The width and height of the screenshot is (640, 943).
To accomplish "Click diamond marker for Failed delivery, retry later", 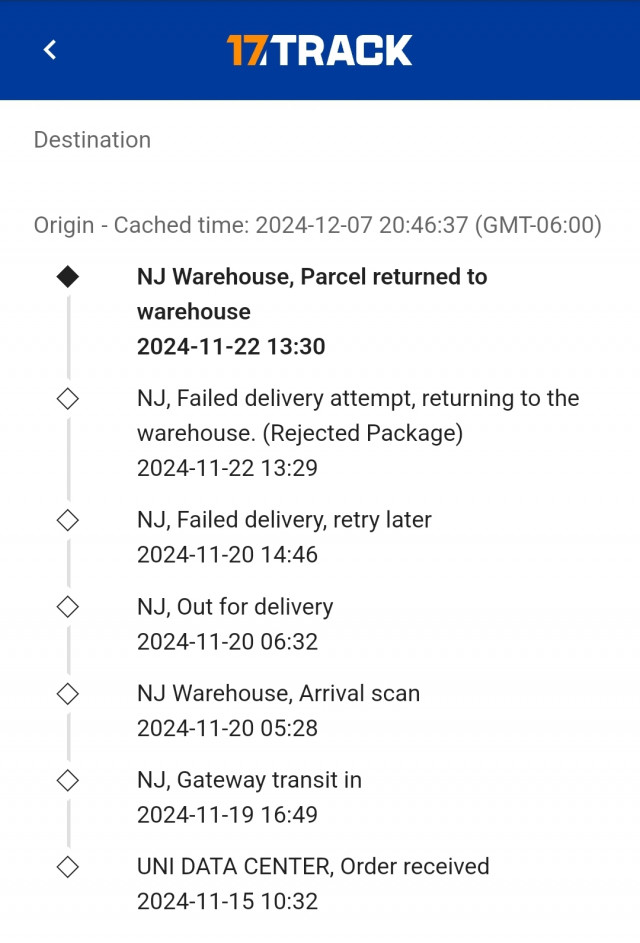I will (67, 520).
